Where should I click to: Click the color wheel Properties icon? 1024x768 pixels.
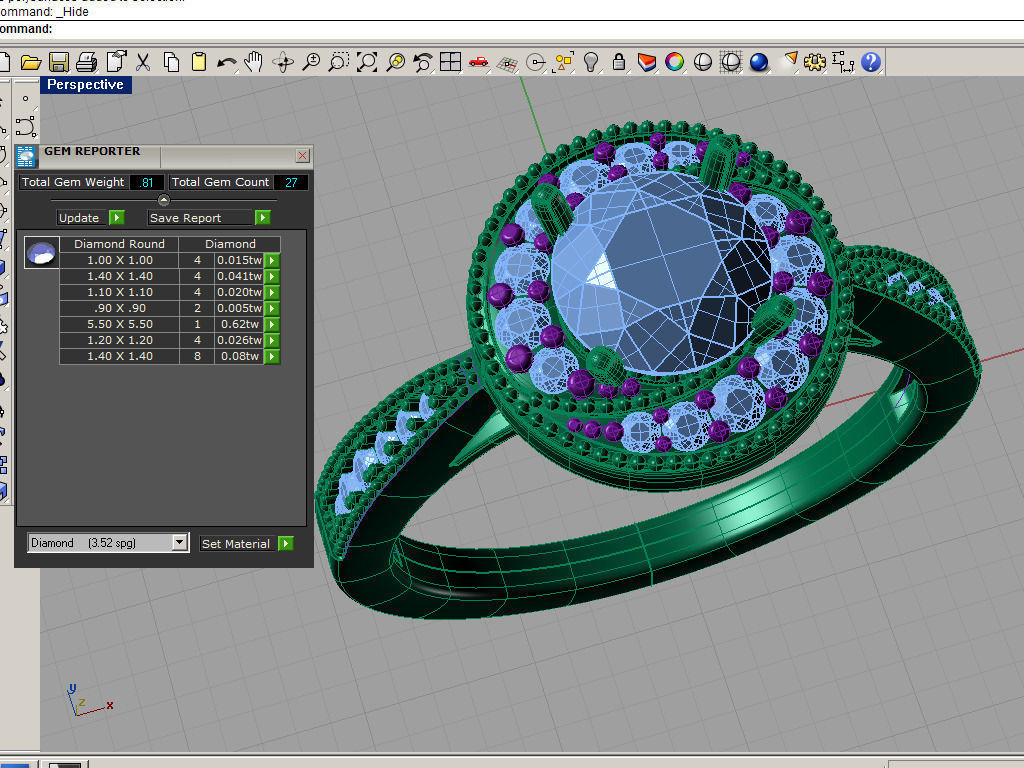(x=674, y=62)
